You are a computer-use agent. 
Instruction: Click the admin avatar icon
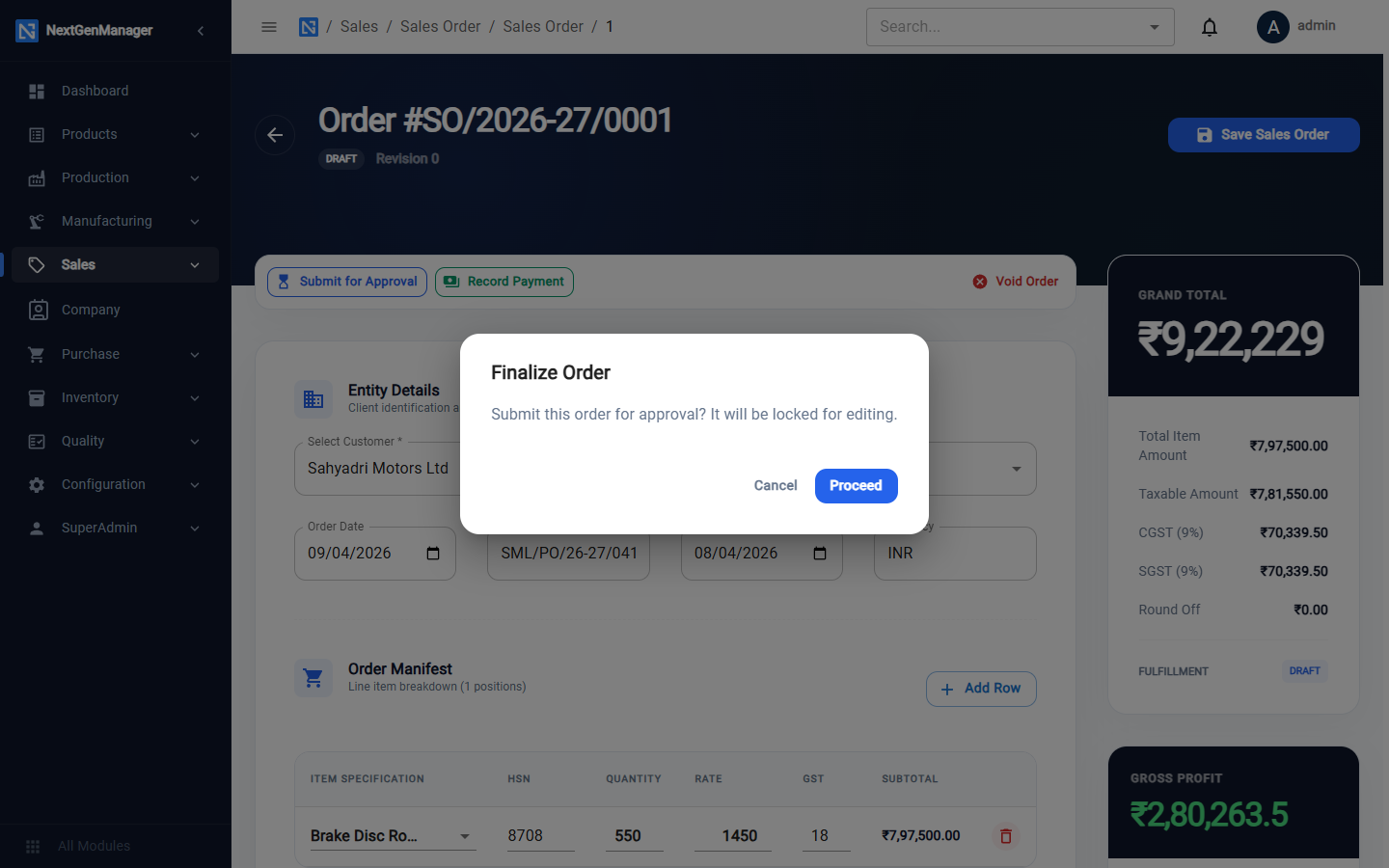[x=1273, y=27]
